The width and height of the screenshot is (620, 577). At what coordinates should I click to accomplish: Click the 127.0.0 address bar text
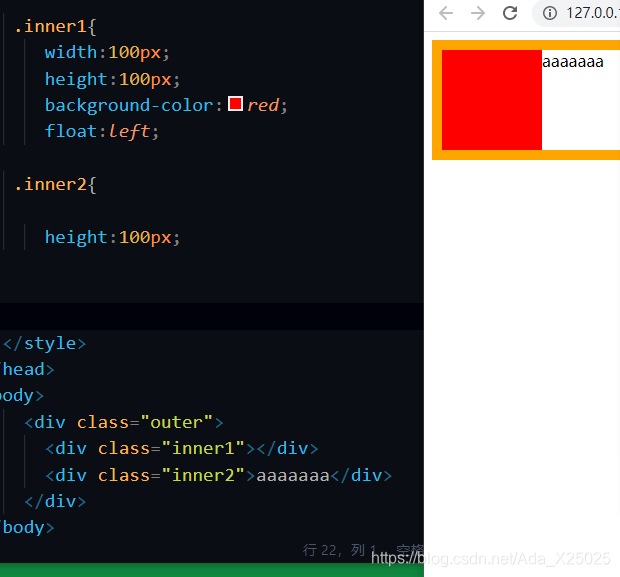click(592, 13)
